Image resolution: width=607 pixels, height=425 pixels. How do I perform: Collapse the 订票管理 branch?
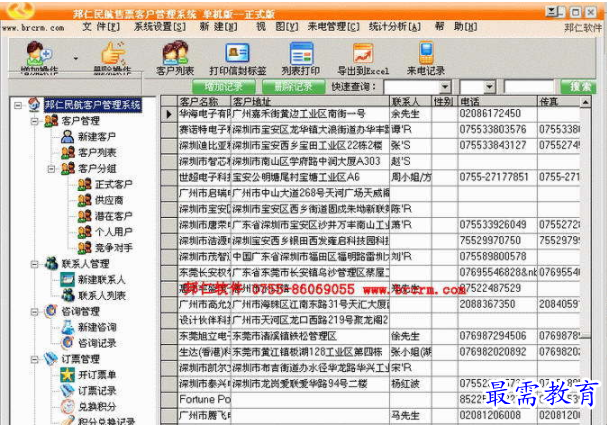34,359
